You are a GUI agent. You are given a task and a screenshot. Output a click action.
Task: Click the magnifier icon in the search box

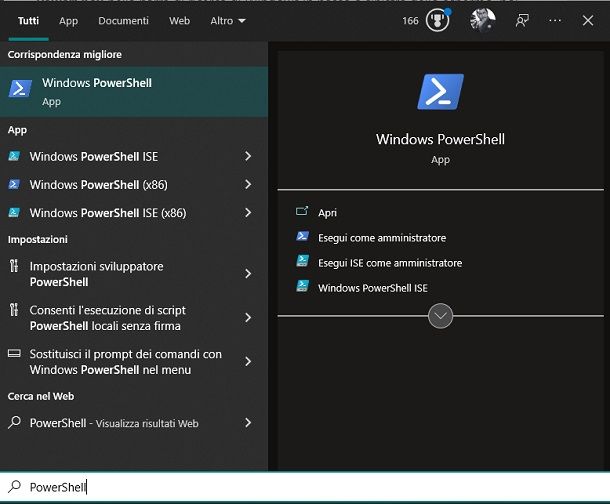coord(14,486)
